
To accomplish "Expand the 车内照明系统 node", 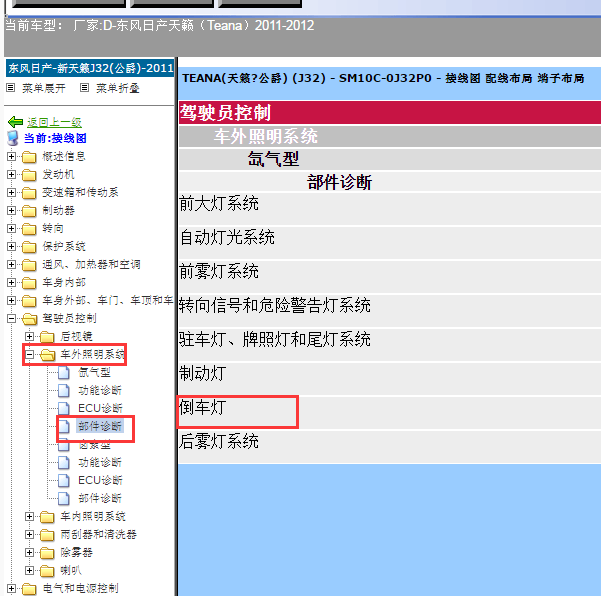I will click(x=29, y=517).
